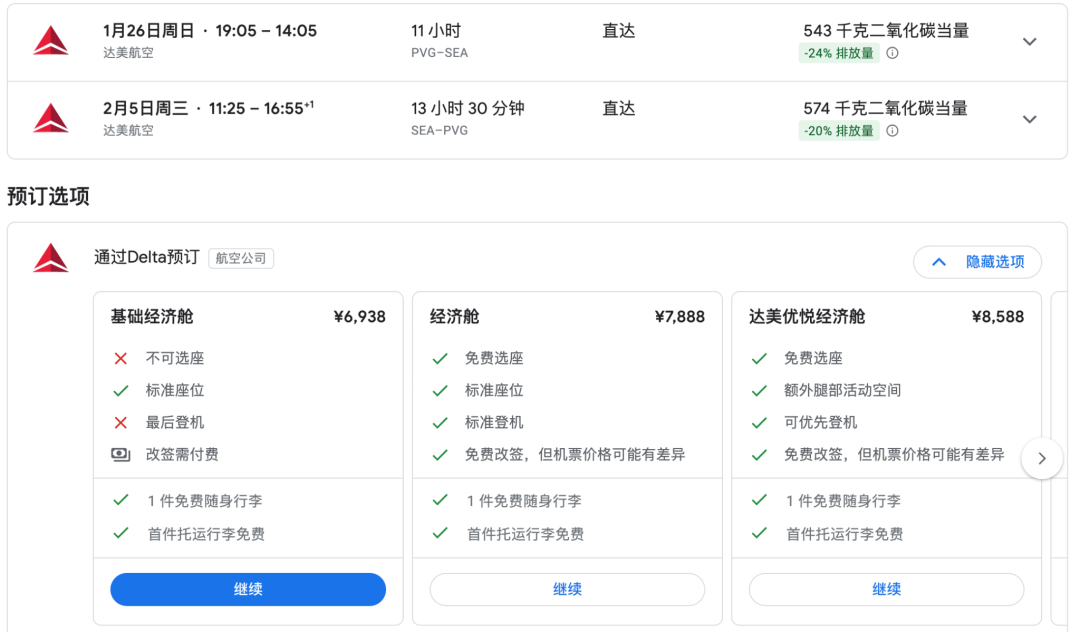The height and width of the screenshot is (632, 1080).
Task: Show next fare options with right arrow
Action: coord(1041,459)
